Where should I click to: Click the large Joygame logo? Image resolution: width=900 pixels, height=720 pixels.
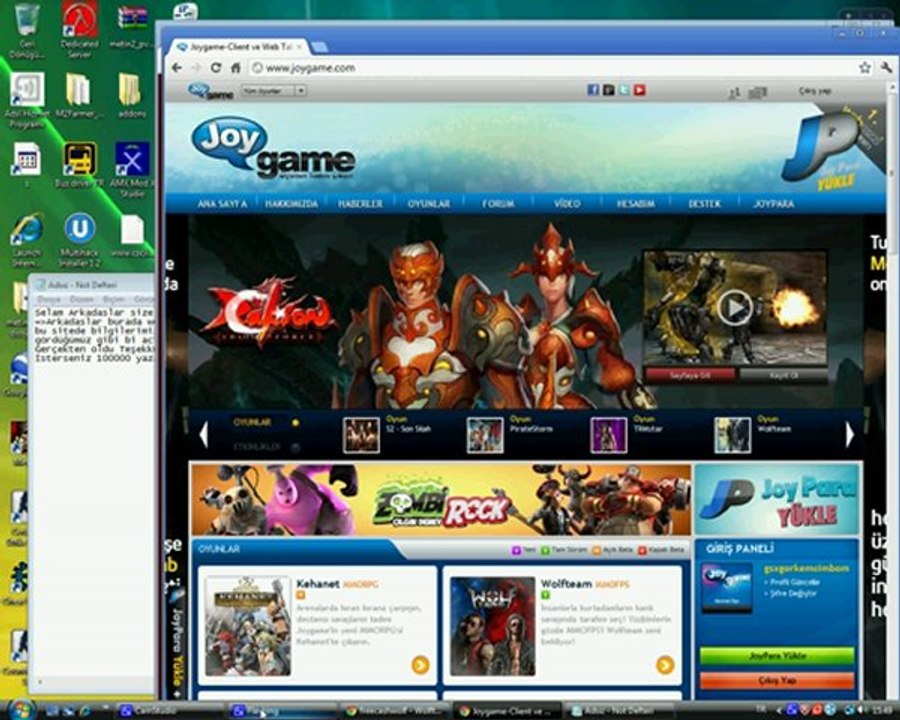point(273,148)
